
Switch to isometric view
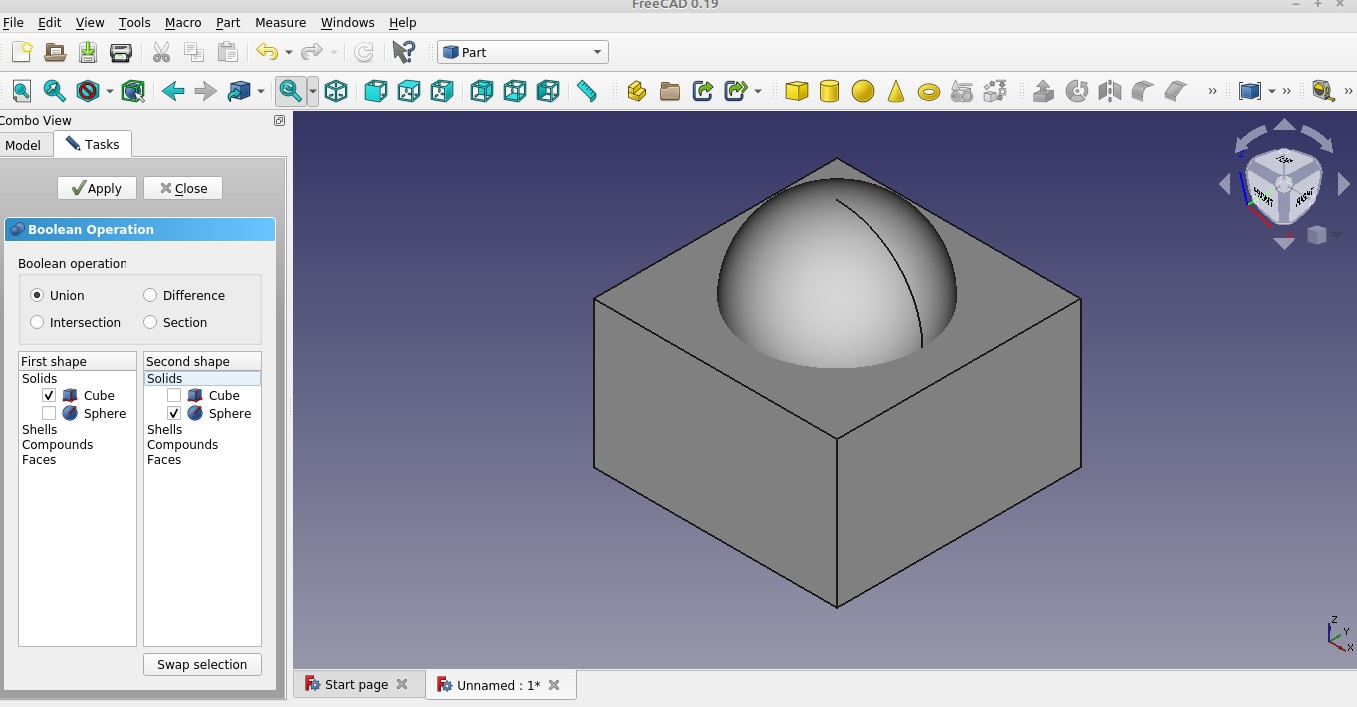[x=336, y=92]
